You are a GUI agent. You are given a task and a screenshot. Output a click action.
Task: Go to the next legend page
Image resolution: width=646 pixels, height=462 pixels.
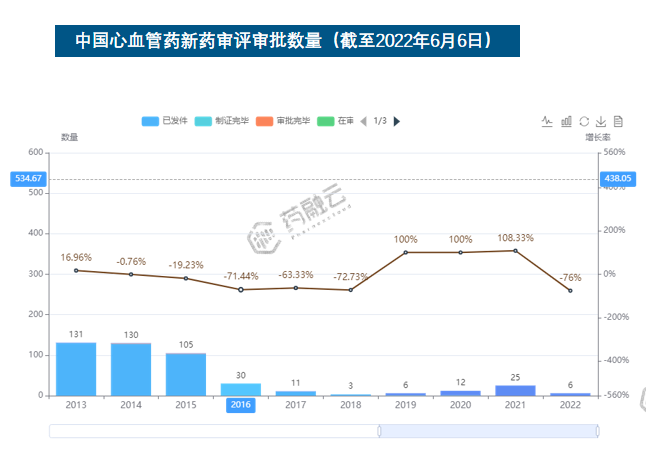click(x=397, y=121)
